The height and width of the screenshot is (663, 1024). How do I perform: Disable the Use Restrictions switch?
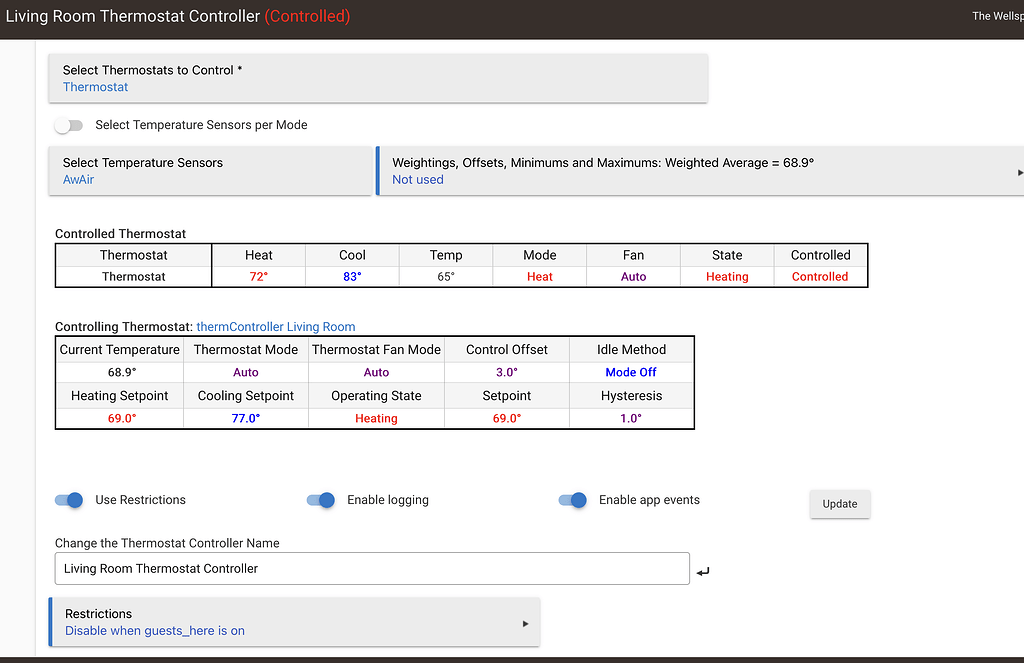coord(69,500)
